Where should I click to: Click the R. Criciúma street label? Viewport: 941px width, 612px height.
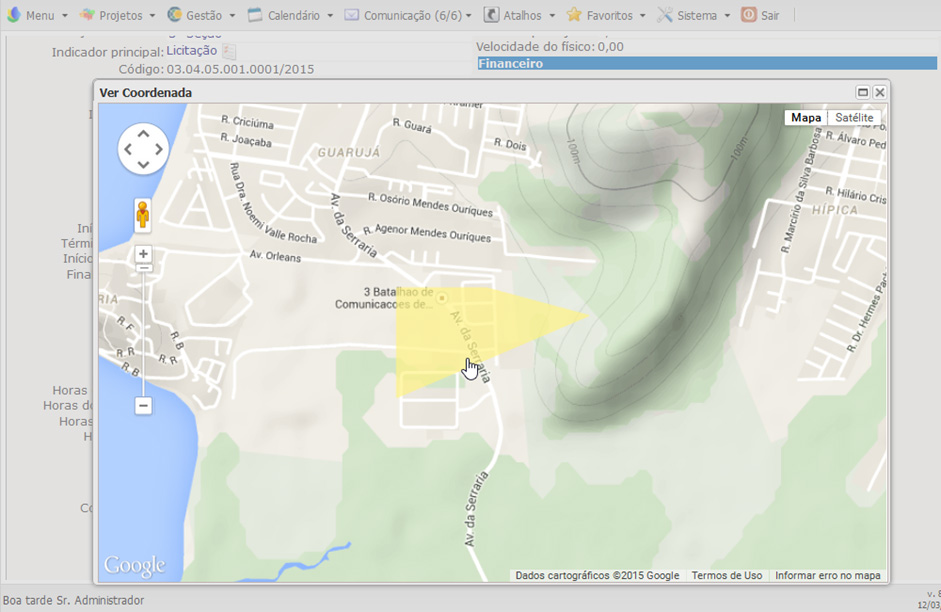[x=247, y=122]
